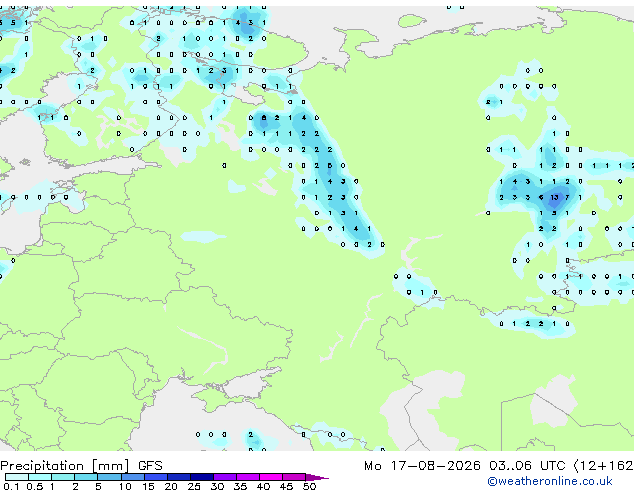This screenshot has width=634, height=490.
Task: Click the legend swatch between 15 and 20
Action: pyautogui.click(x=156, y=477)
